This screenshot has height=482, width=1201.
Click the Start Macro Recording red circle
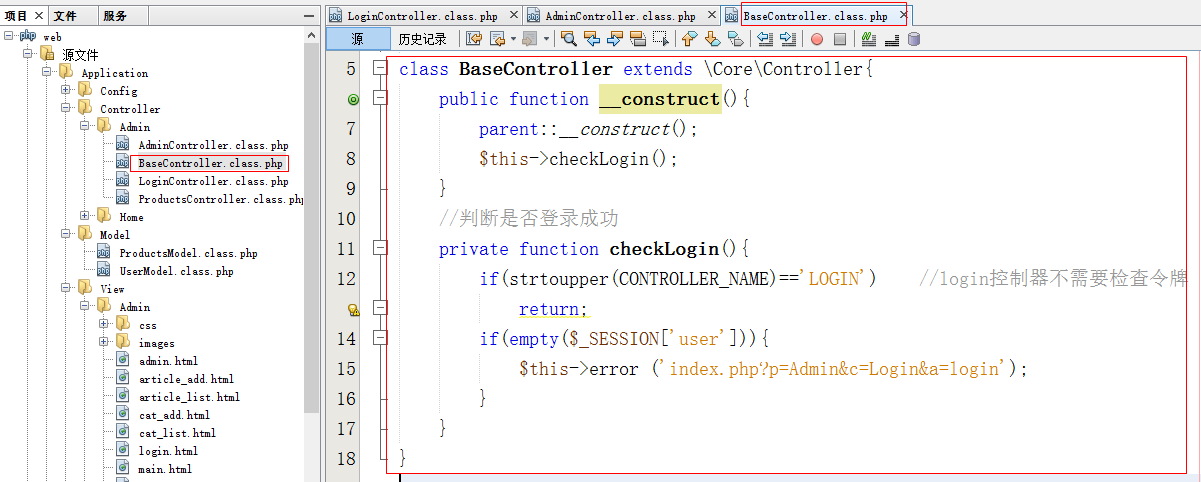pos(817,39)
